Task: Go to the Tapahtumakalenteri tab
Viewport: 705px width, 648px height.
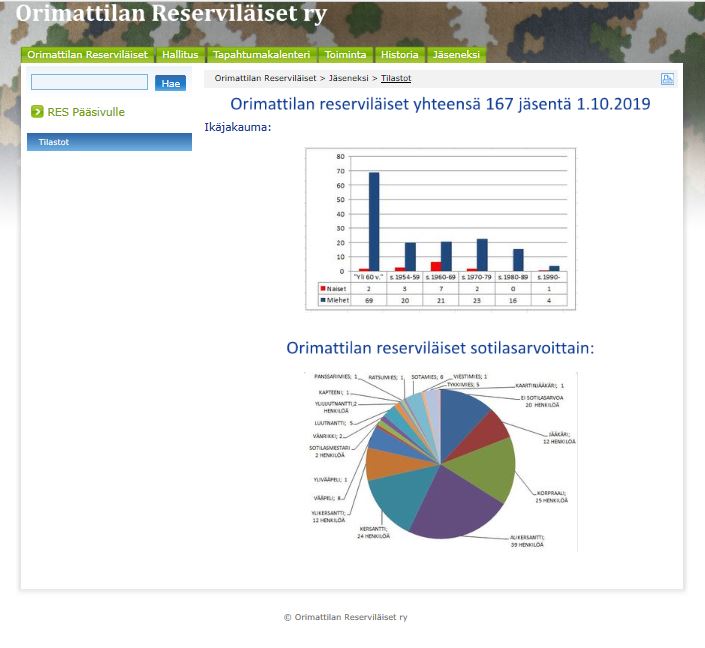Action: (x=261, y=55)
